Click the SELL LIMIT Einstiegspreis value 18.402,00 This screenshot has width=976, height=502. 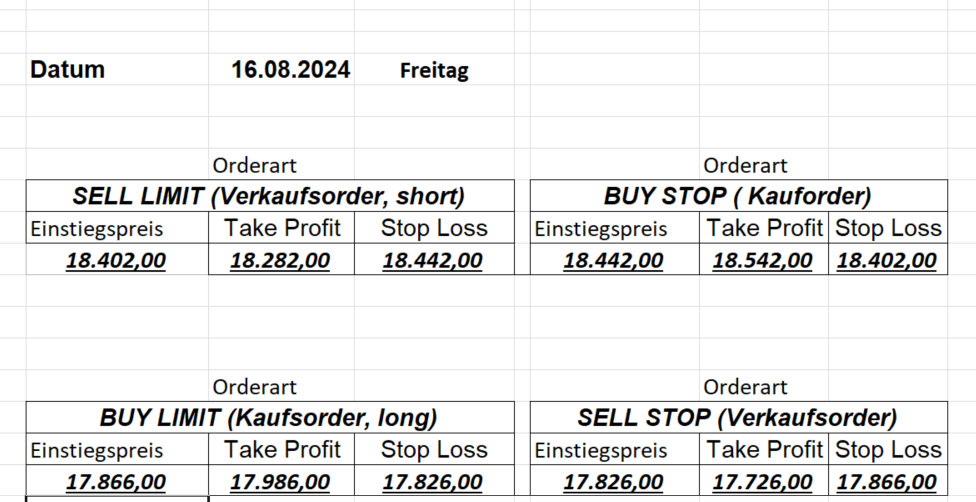pyautogui.click(x=116, y=262)
